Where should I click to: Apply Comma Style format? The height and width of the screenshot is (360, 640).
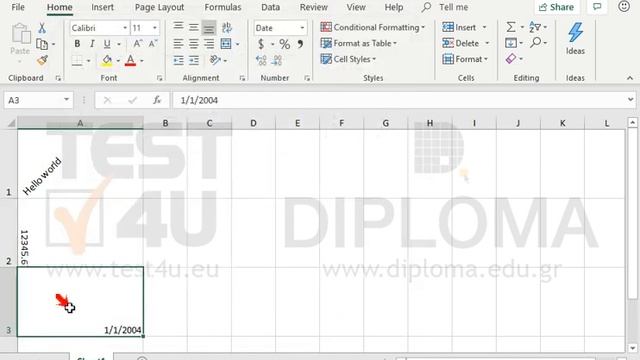coord(300,44)
